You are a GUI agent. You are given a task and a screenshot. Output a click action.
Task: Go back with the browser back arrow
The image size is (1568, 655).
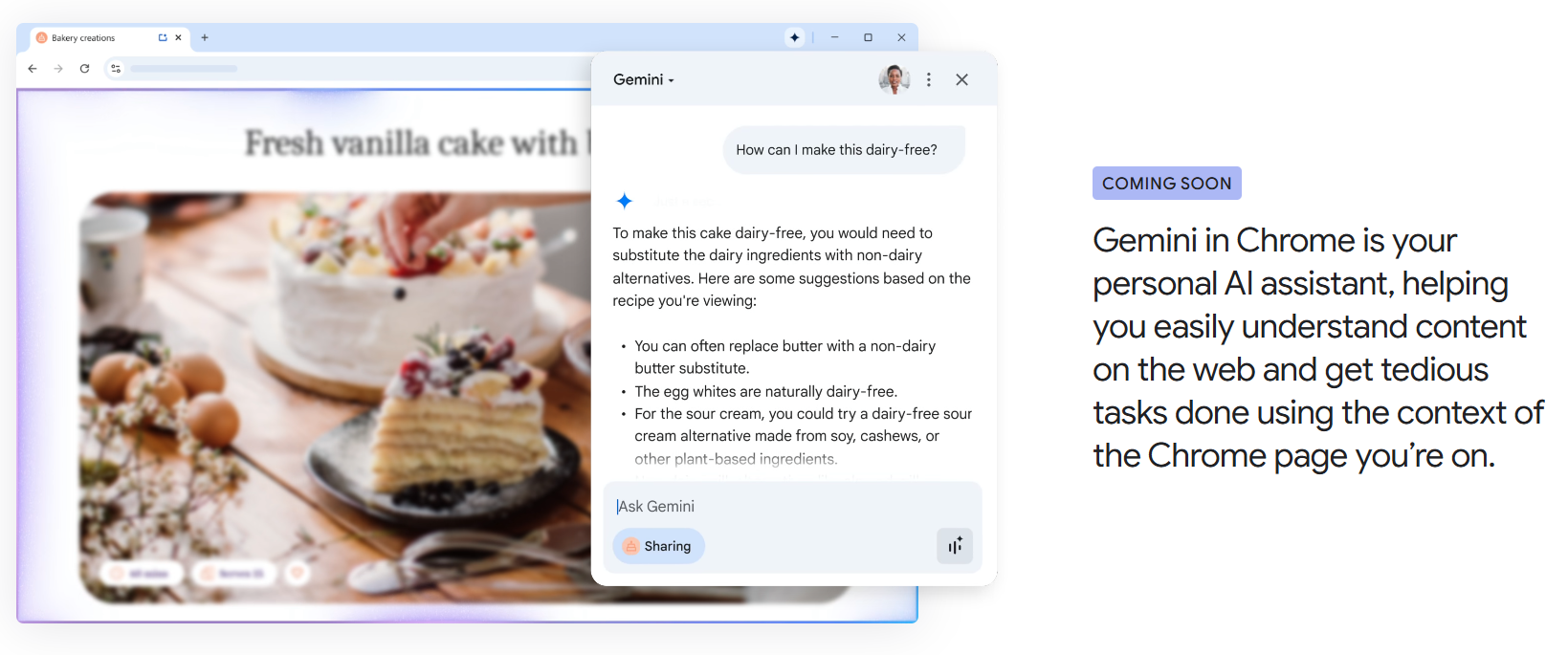click(x=33, y=68)
